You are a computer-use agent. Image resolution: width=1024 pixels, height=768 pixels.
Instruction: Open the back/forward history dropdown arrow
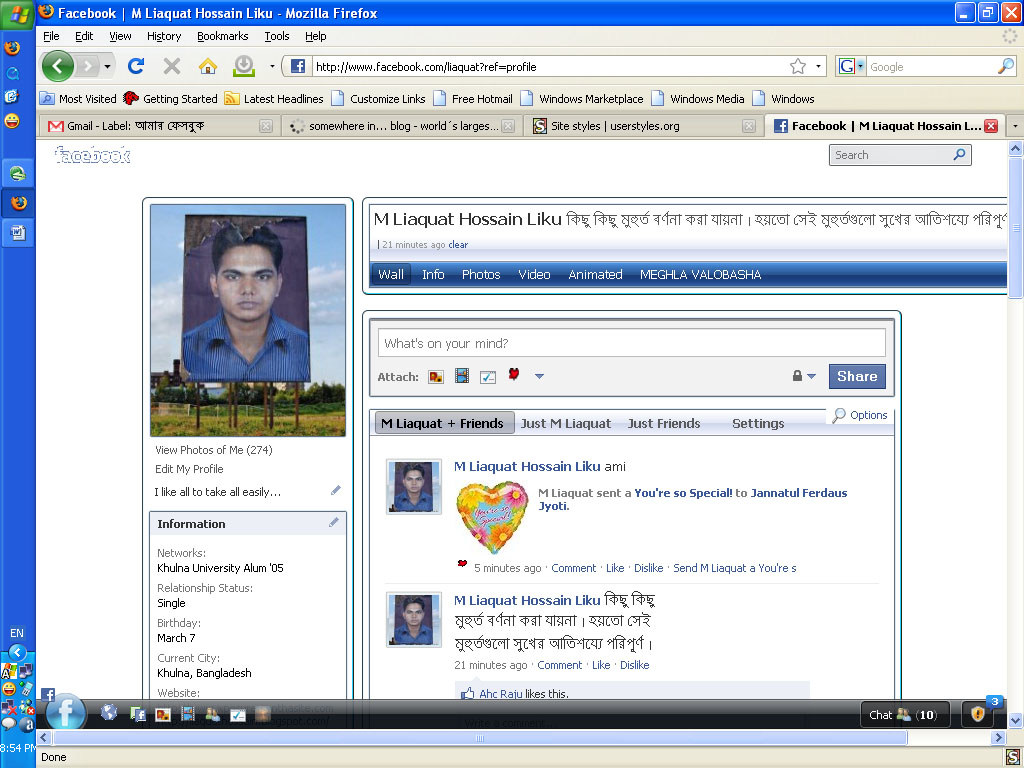pyautogui.click(x=107, y=66)
